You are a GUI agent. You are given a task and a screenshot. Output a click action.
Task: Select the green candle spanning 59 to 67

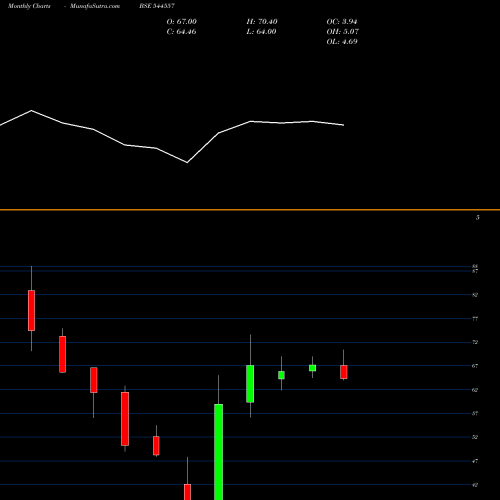click(250, 384)
